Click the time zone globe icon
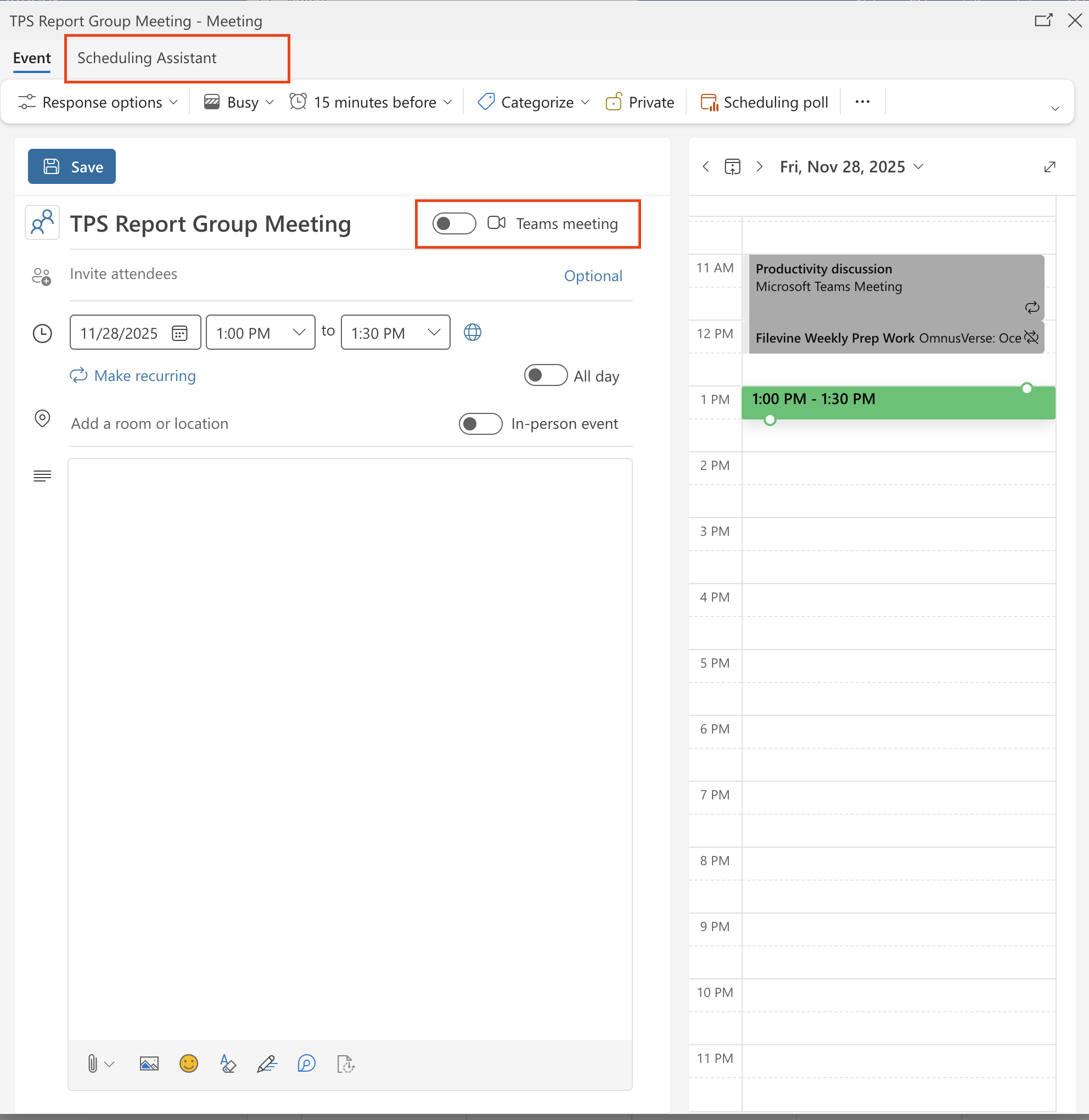Image resolution: width=1089 pixels, height=1120 pixels. coord(473,332)
